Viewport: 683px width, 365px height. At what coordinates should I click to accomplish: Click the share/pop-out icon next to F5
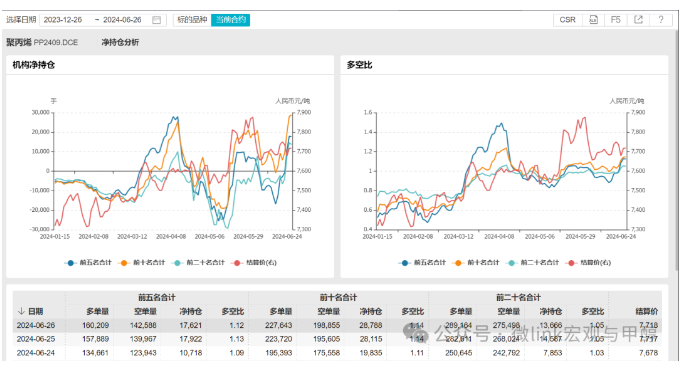(x=638, y=20)
